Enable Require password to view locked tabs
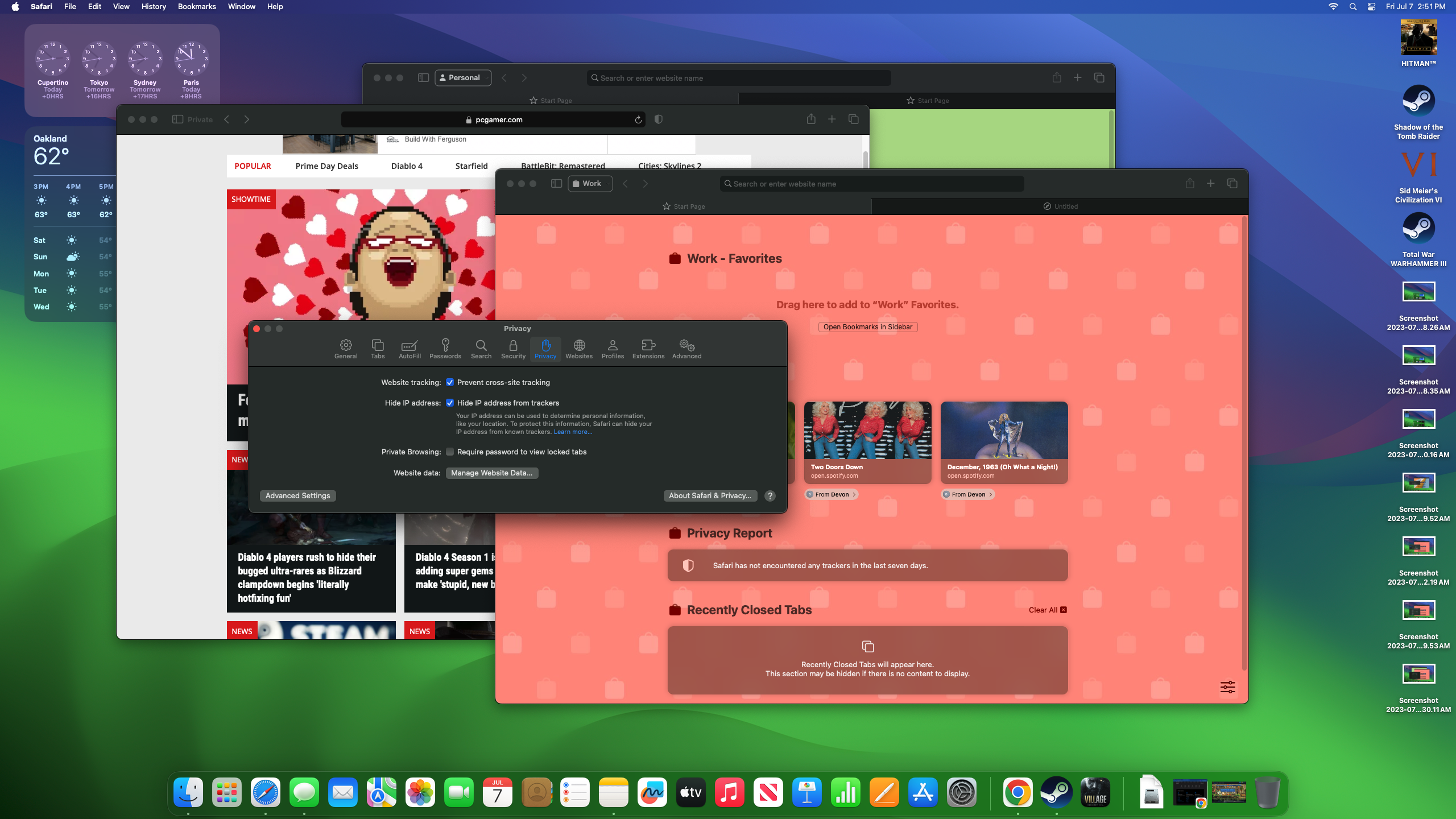The image size is (1456, 819). pos(450,452)
